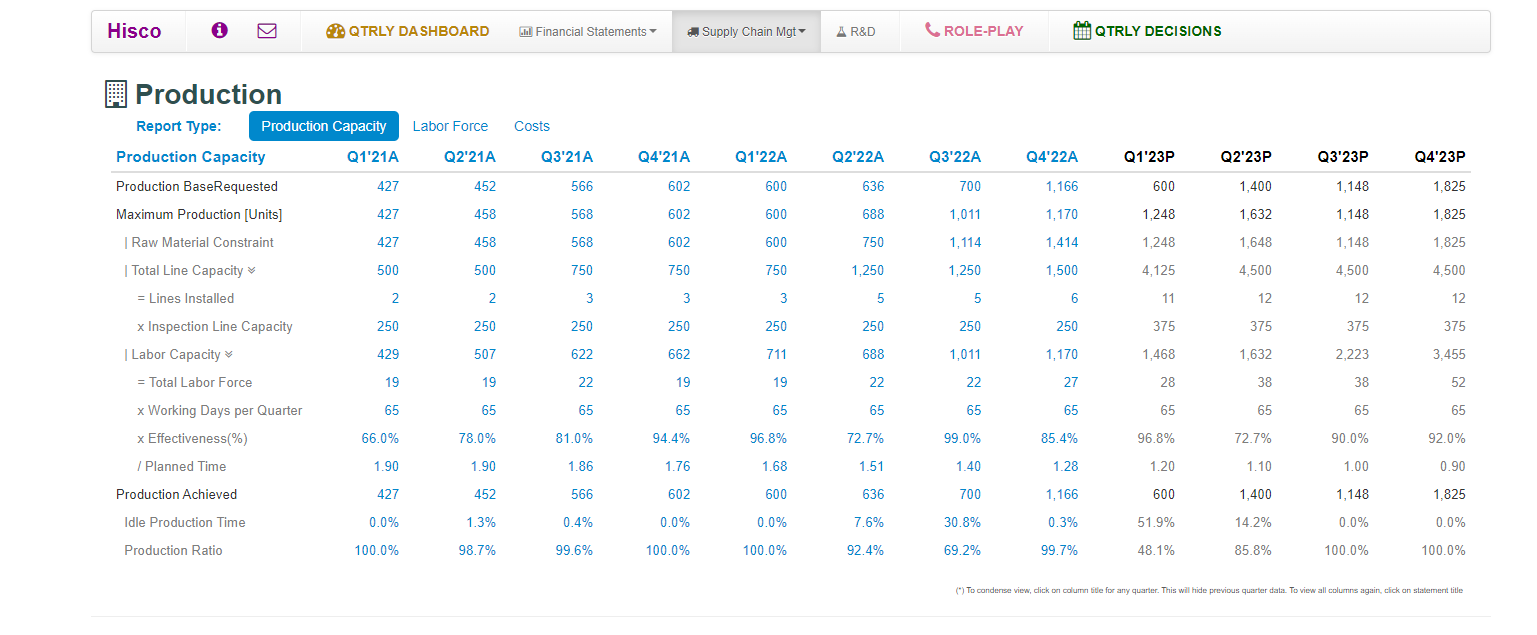The width and height of the screenshot is (1537, 635).
Task: Open QTRLY DECISIONS calendar link
Action: 1147,31
